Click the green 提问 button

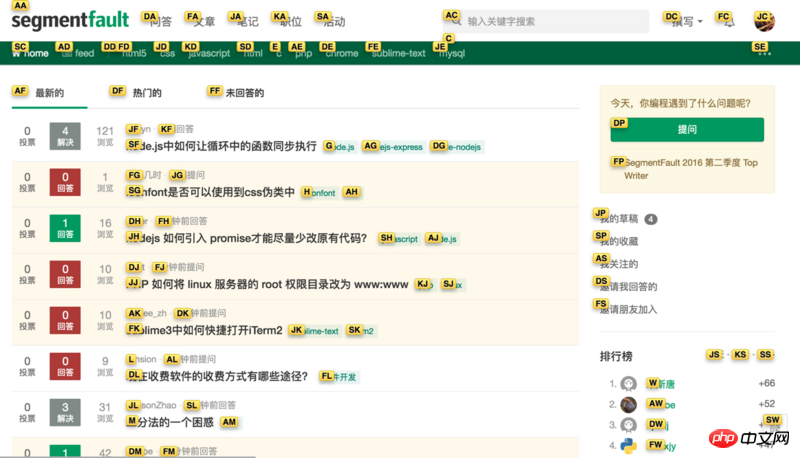[687, 130]
